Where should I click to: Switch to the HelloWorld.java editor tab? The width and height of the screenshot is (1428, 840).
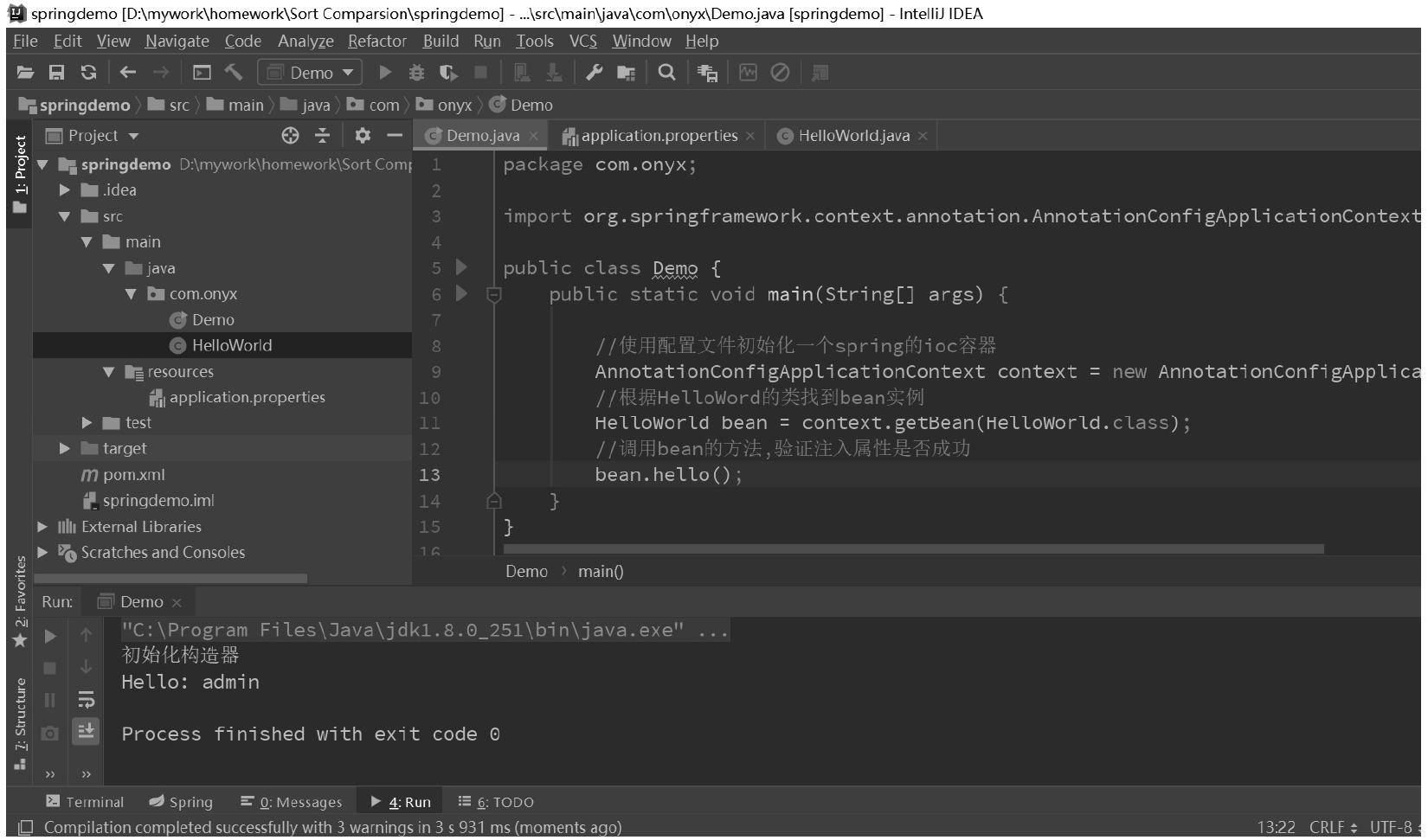pos(852,136)
